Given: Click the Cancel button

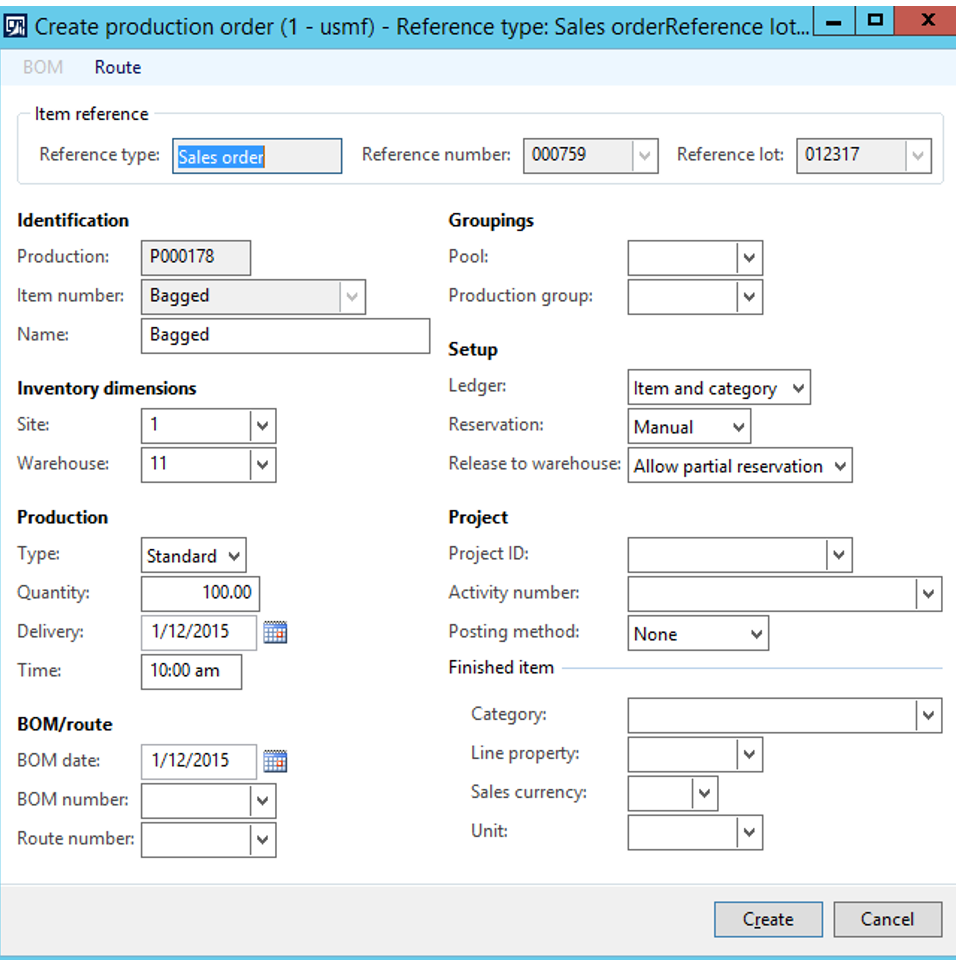Looking at the screenshot, I should [887, 919].
